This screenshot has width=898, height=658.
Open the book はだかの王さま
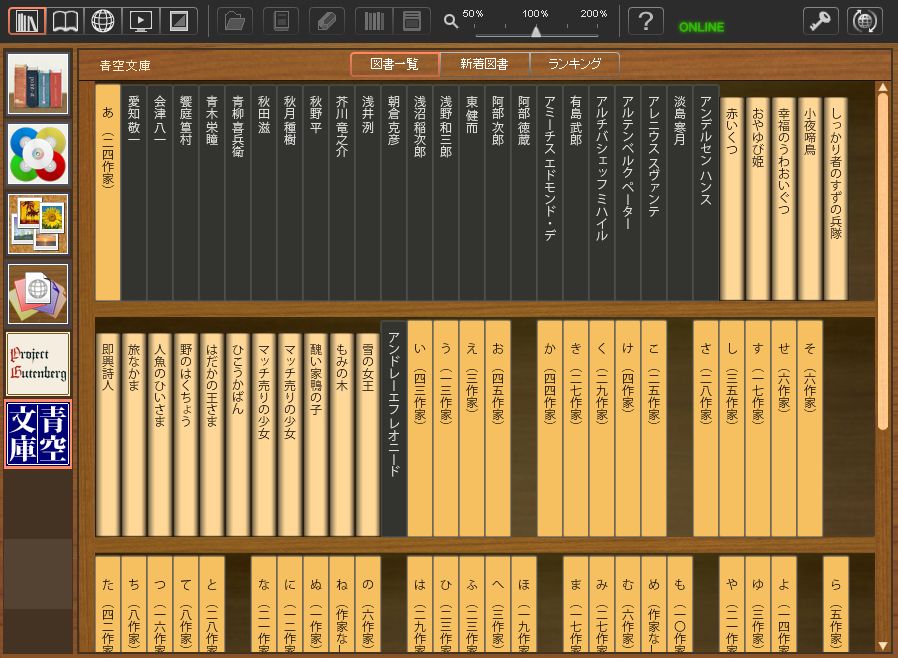212,435
